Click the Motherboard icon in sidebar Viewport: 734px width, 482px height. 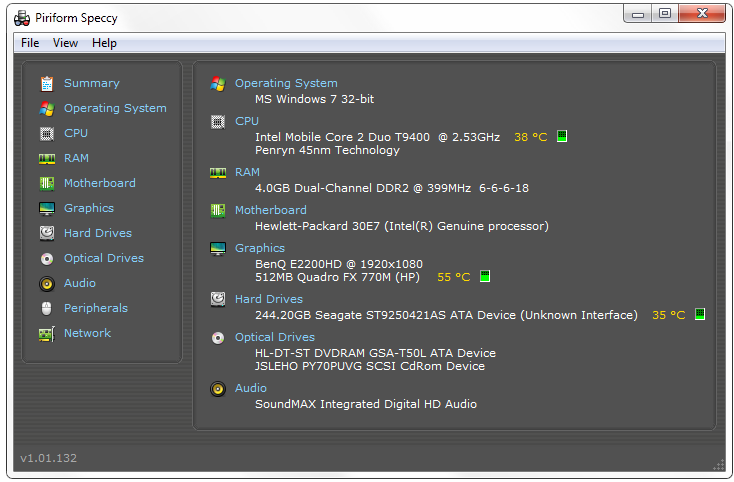(47, 183)
